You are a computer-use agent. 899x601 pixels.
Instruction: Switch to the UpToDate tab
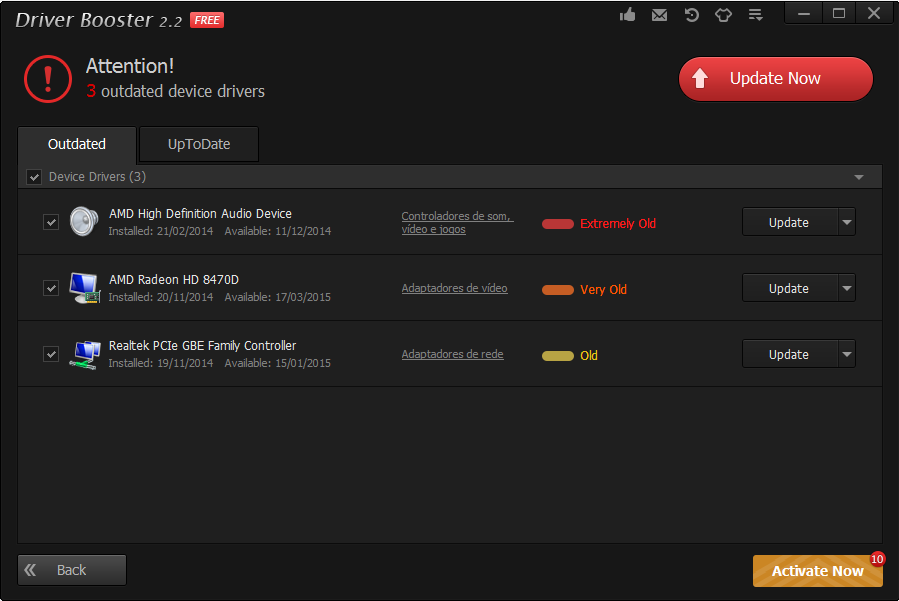click(199, 144)
